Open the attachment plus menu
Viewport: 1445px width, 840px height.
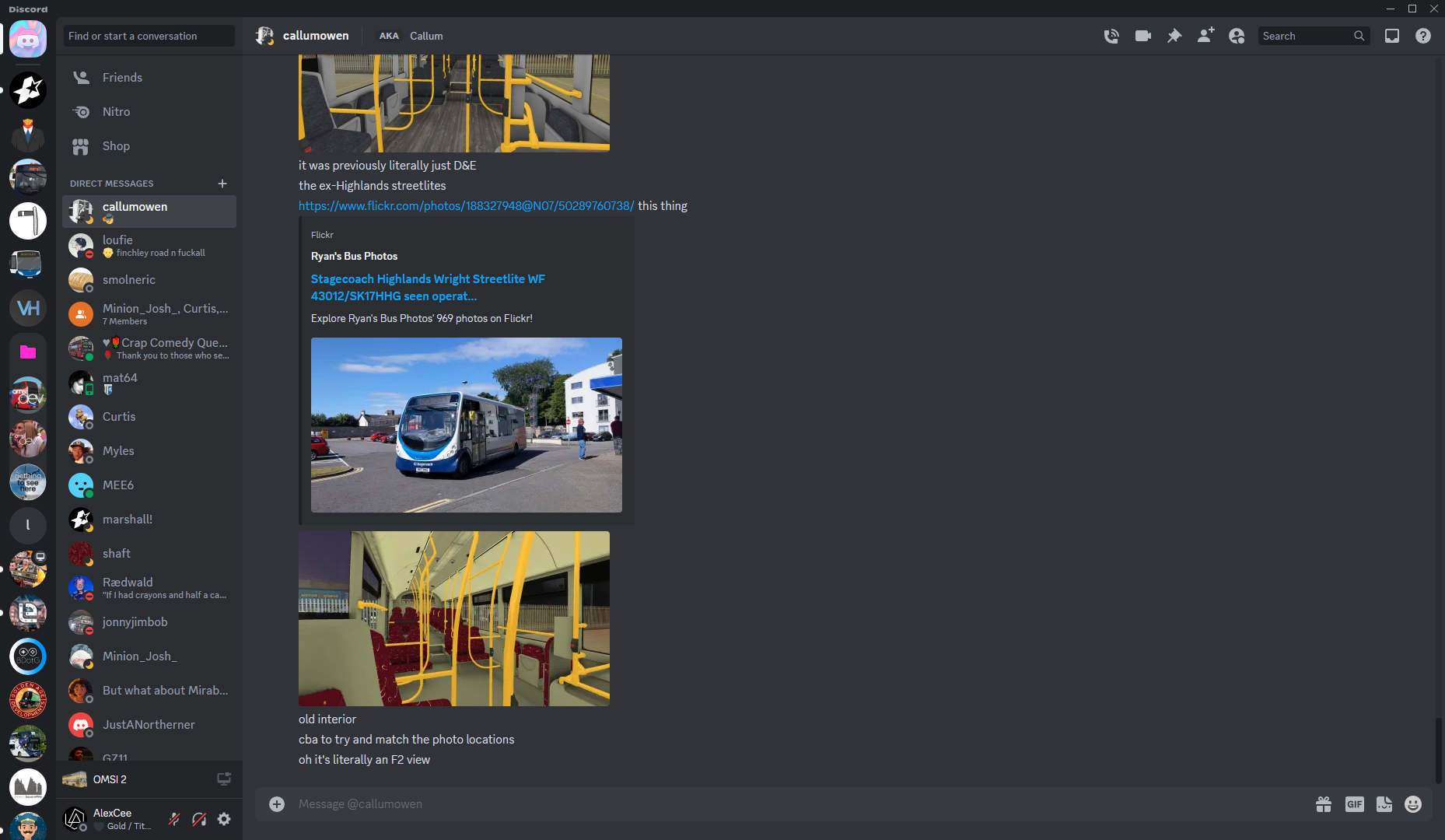coord(277,804)
